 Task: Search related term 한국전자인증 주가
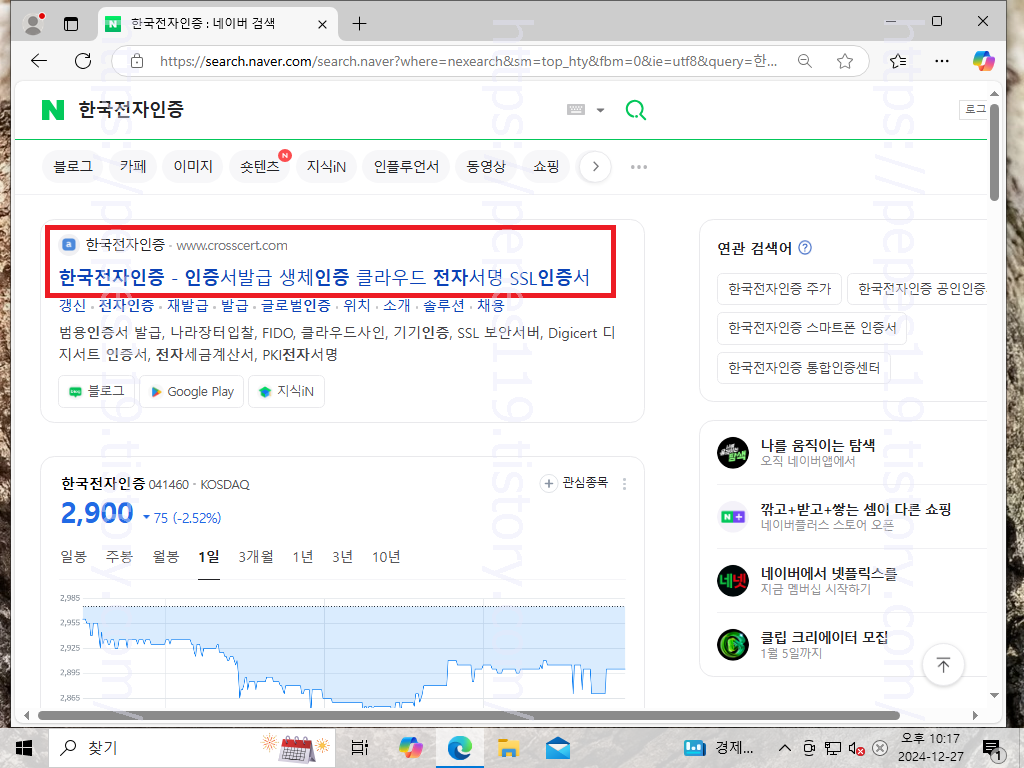point(780,289)
